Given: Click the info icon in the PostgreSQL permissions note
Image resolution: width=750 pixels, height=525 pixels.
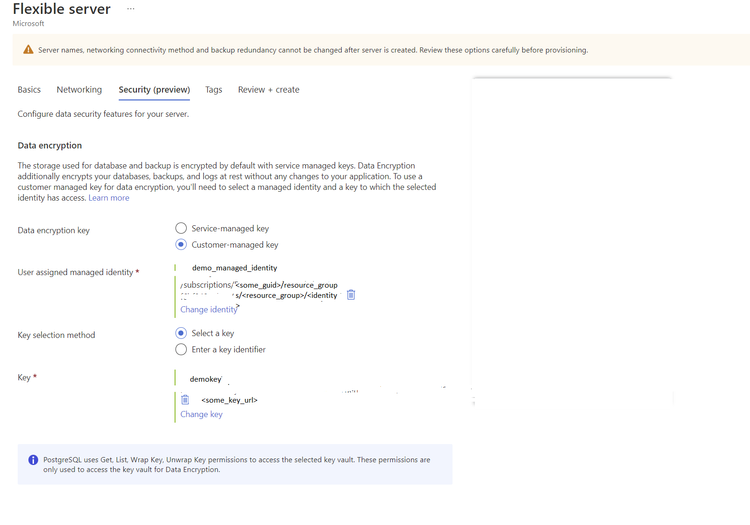Looking at the screenshot, I should [33, 460].
